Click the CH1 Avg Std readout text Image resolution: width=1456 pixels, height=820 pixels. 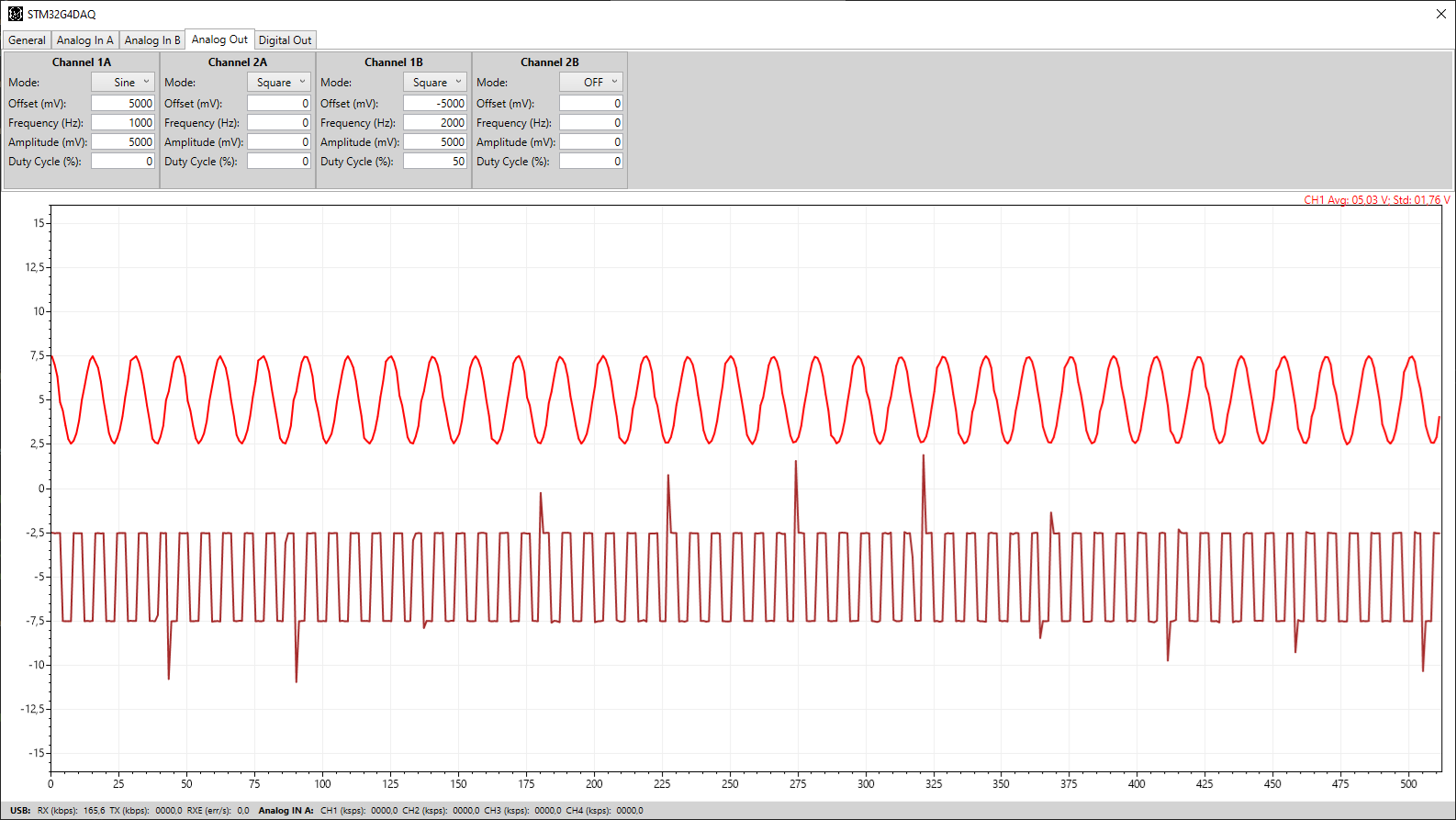click(x=1377, y=200)
